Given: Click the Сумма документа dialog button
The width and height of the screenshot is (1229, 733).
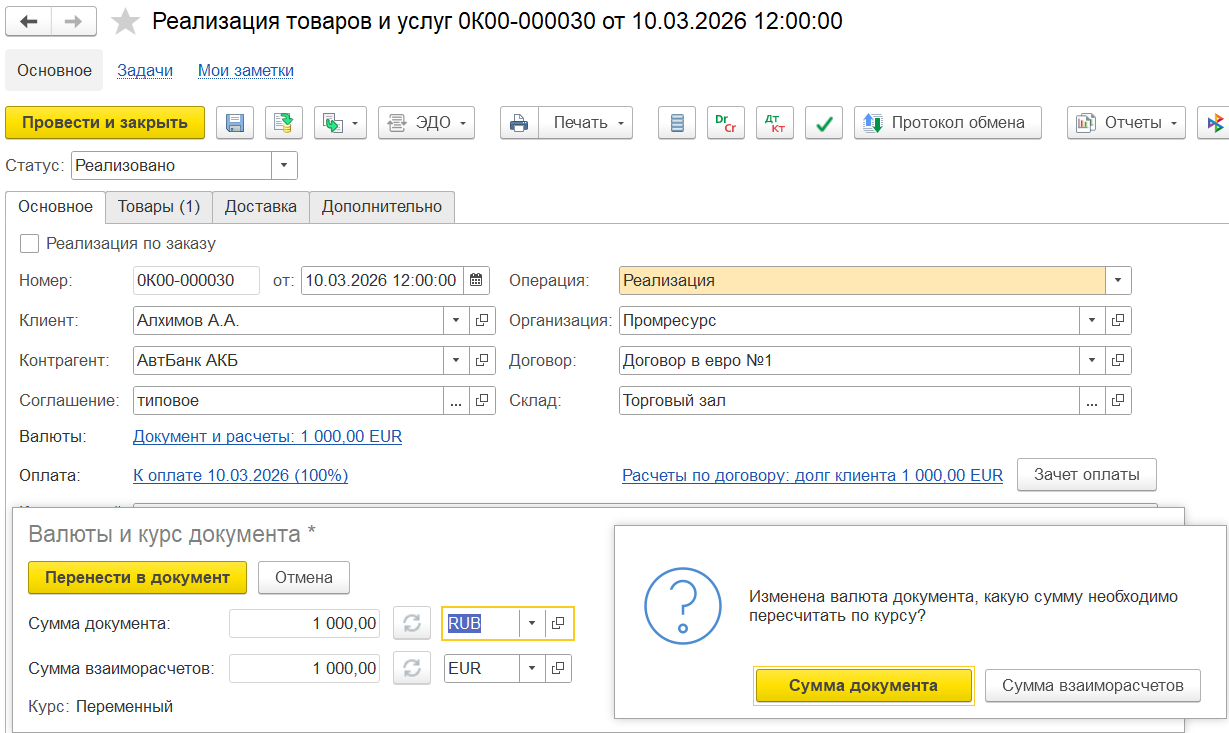Looking at the screenshot, I should [x=863, y=686].
